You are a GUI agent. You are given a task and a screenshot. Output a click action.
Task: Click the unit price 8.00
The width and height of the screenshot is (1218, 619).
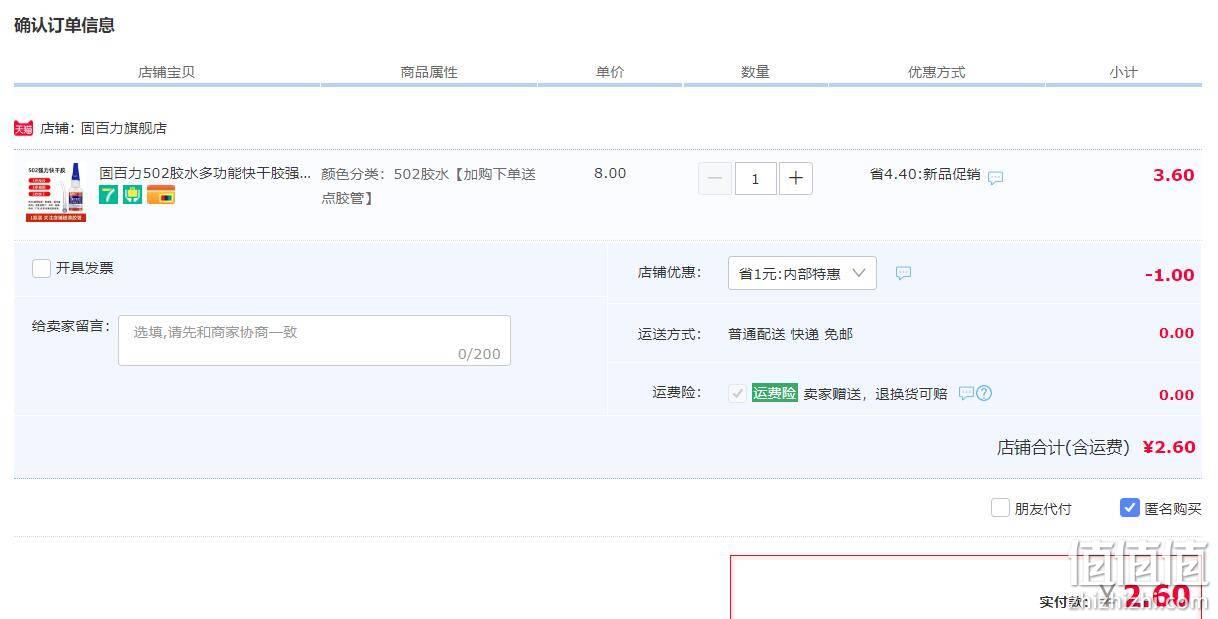610,173
